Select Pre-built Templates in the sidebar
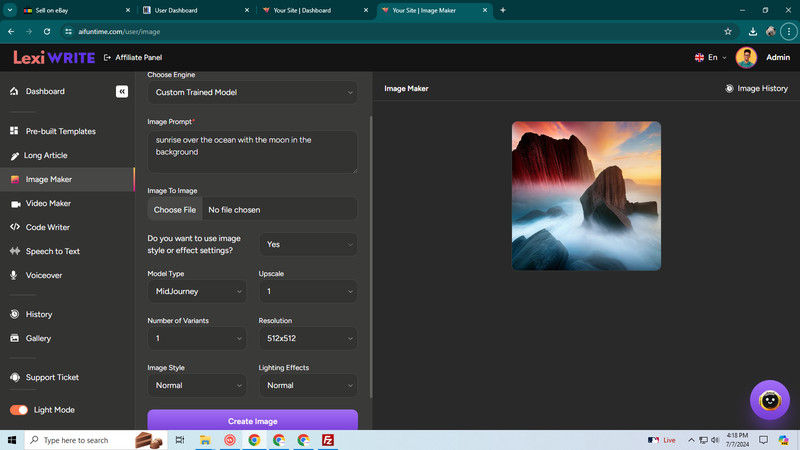This screenshot has height=450, width=800. (x=60, y=131)
